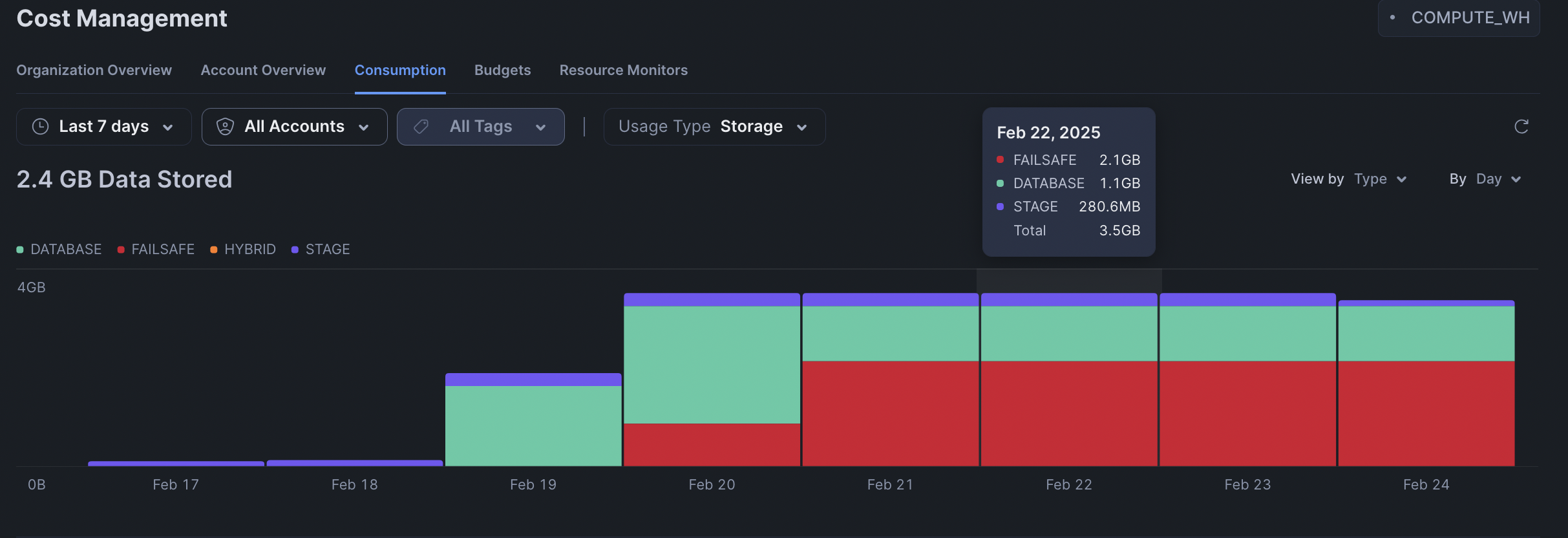Image resolution: width=1568 pixels, height=538 pixels.
Task: Click the shield icon beside All Accounts
Action: [225, 127]
